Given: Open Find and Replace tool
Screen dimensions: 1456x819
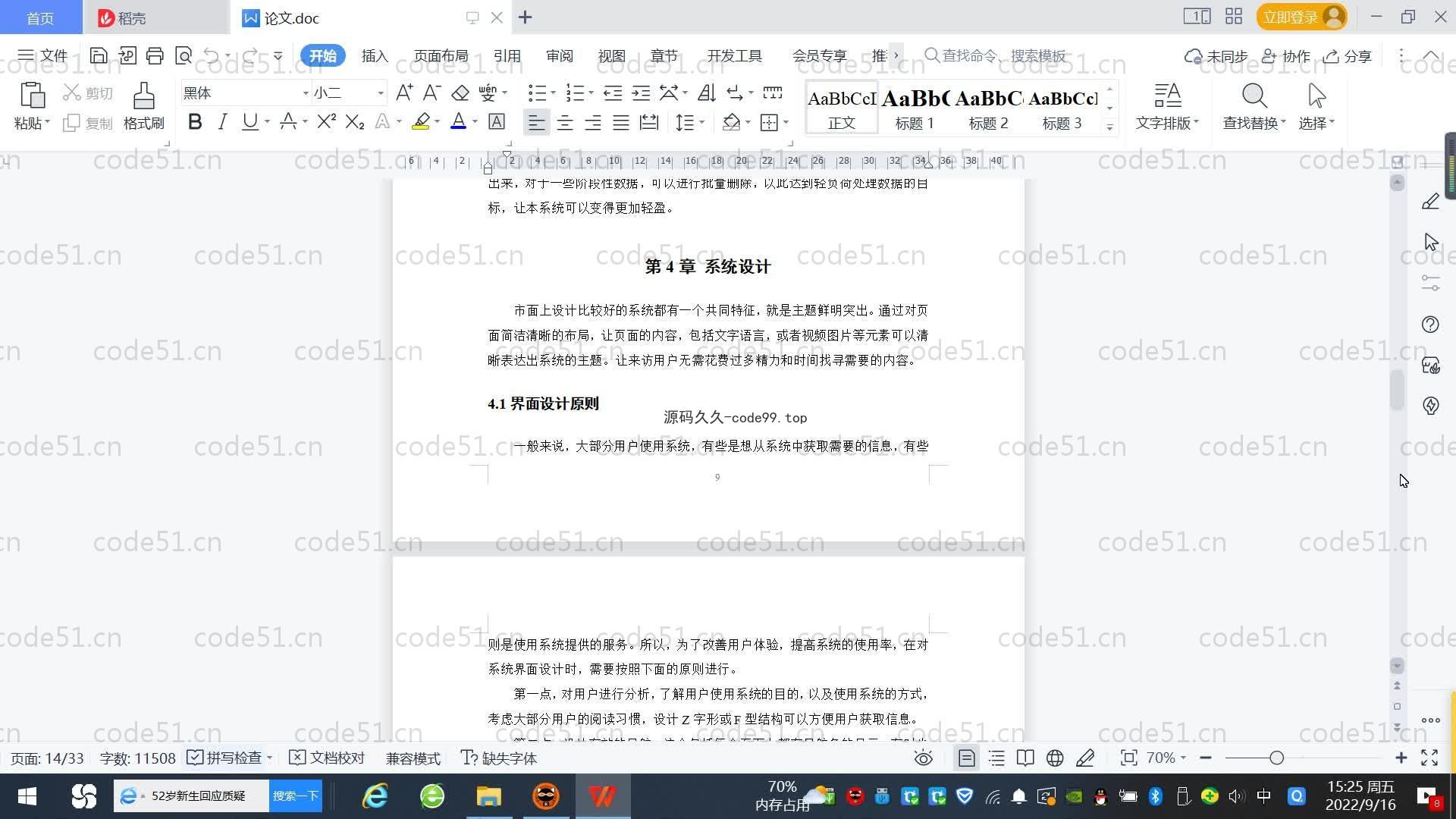Looking at the screenshot, I should pyautogui.click(x=1254, y=107).
